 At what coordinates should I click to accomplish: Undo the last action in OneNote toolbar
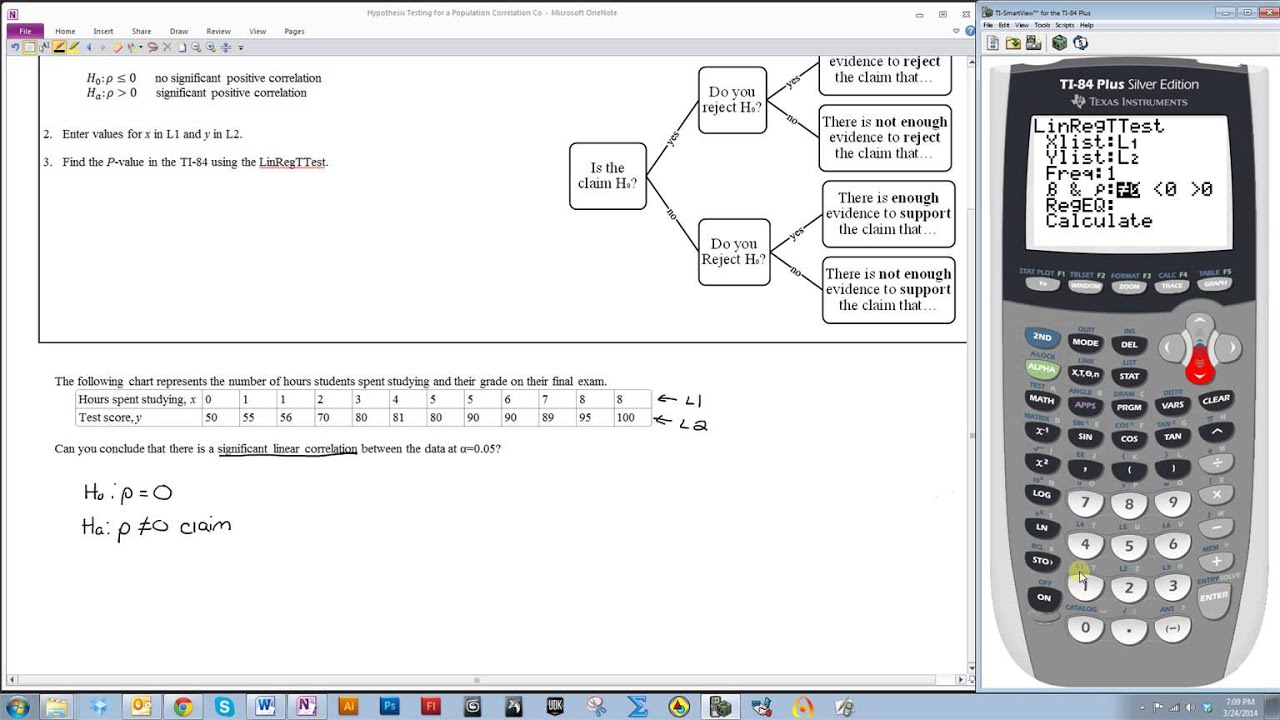(15, 47)
